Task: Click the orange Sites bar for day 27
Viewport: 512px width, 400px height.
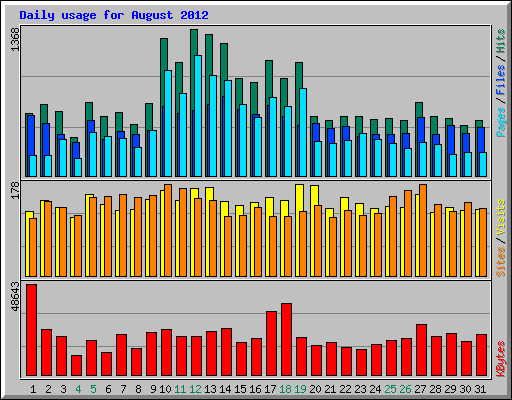Action: pos(423,230)
